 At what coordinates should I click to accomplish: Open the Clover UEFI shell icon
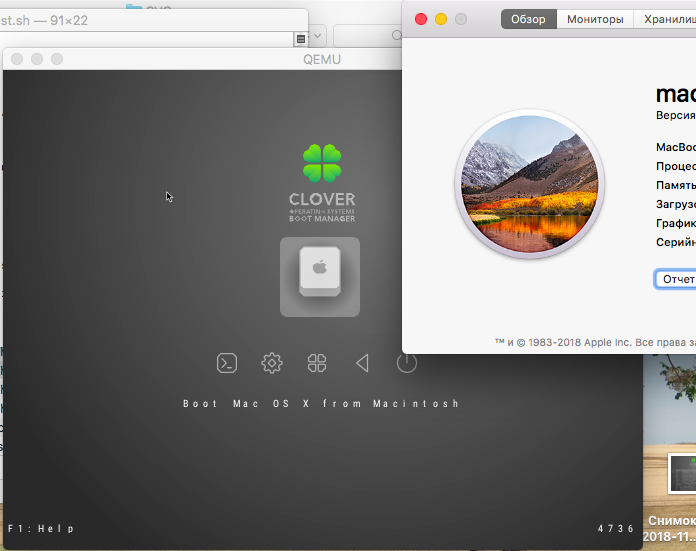pos(227,363)
